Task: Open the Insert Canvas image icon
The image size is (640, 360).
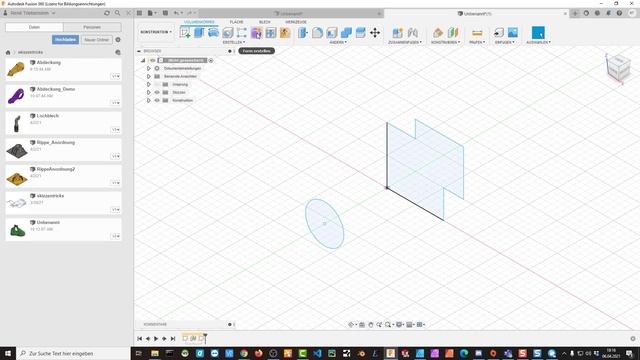Action: coord(513,32)
